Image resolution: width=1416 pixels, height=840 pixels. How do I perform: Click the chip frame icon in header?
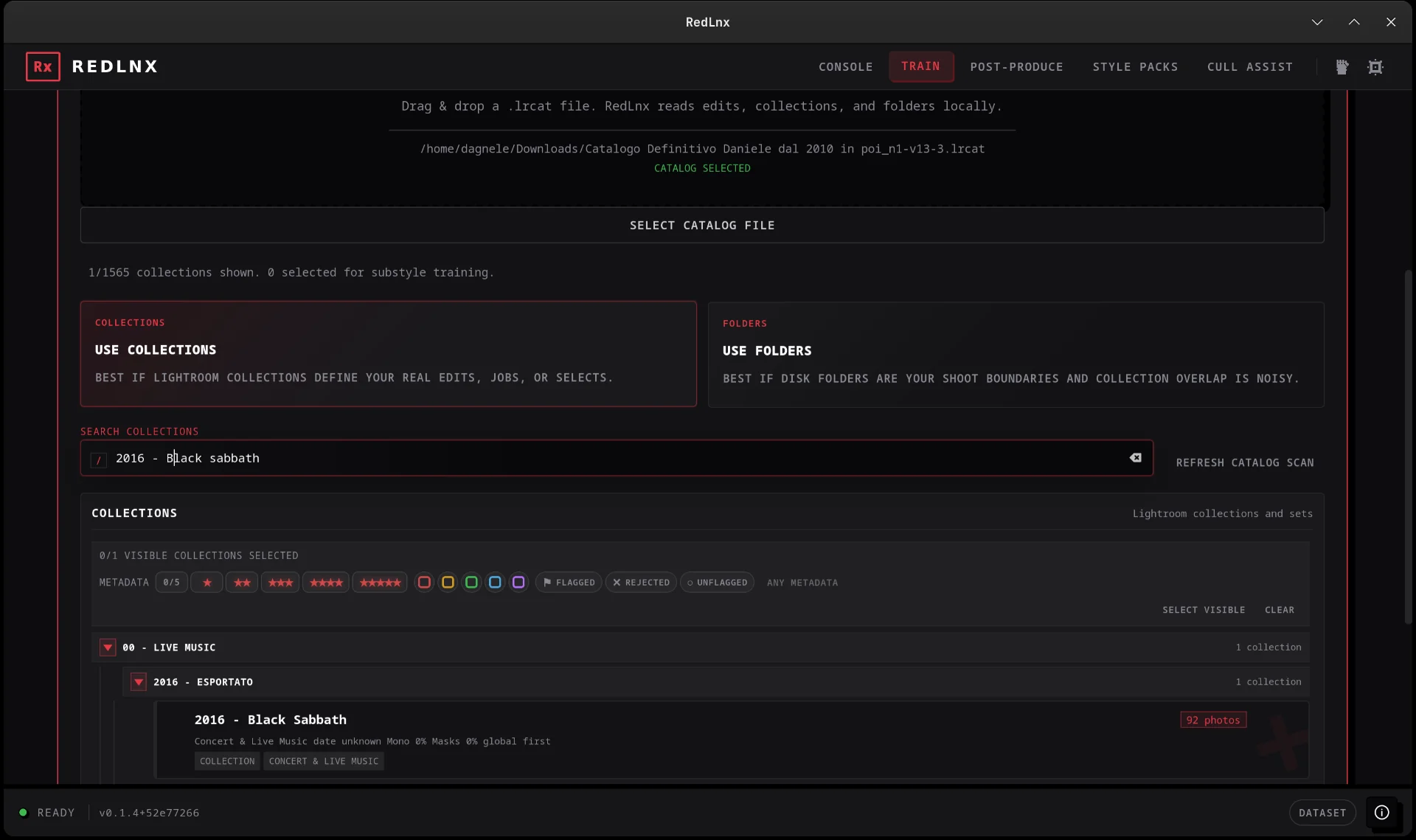(x=1375, y=67)
